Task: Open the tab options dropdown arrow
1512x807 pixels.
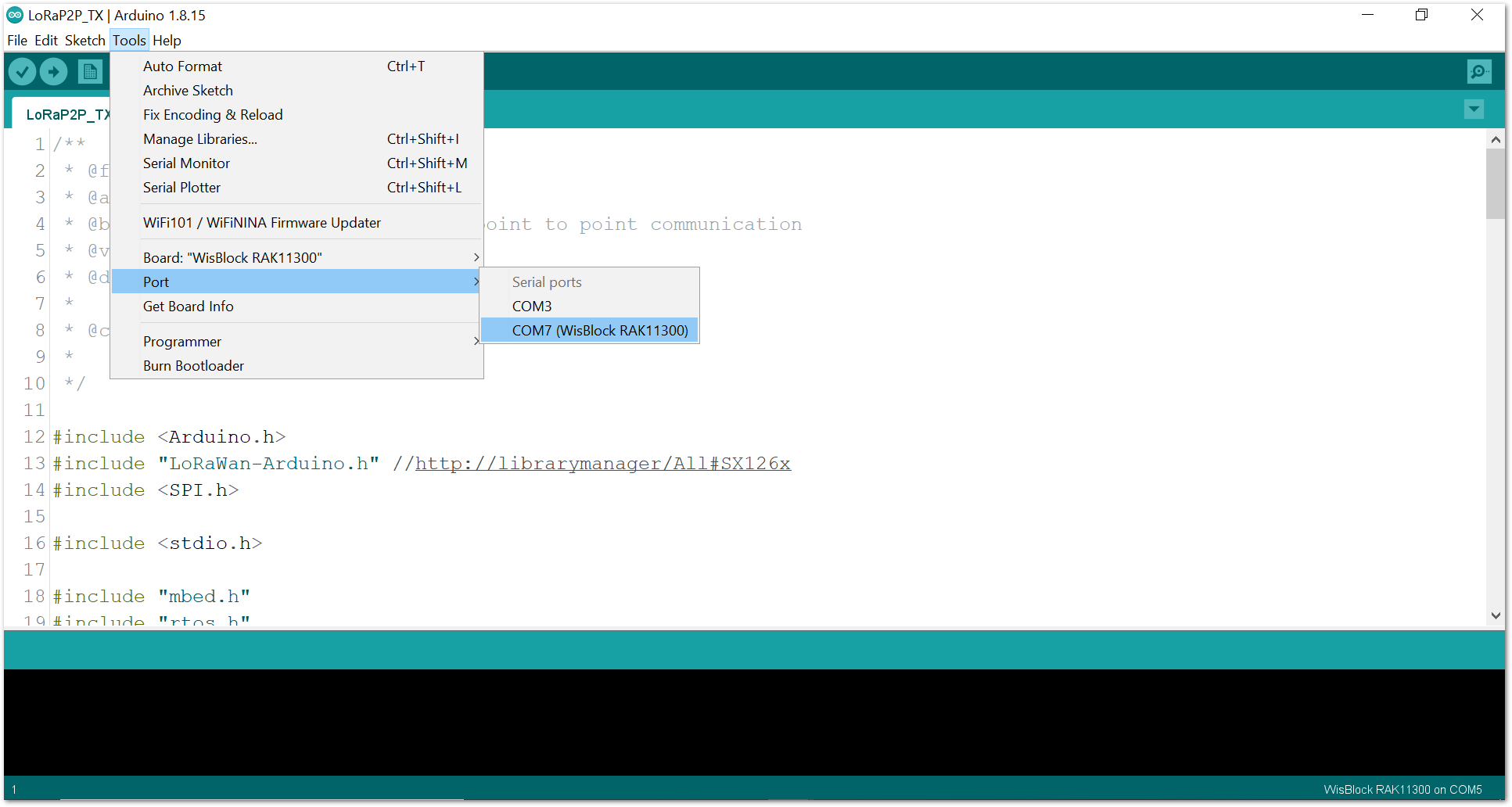Action: coord(1474,109)
